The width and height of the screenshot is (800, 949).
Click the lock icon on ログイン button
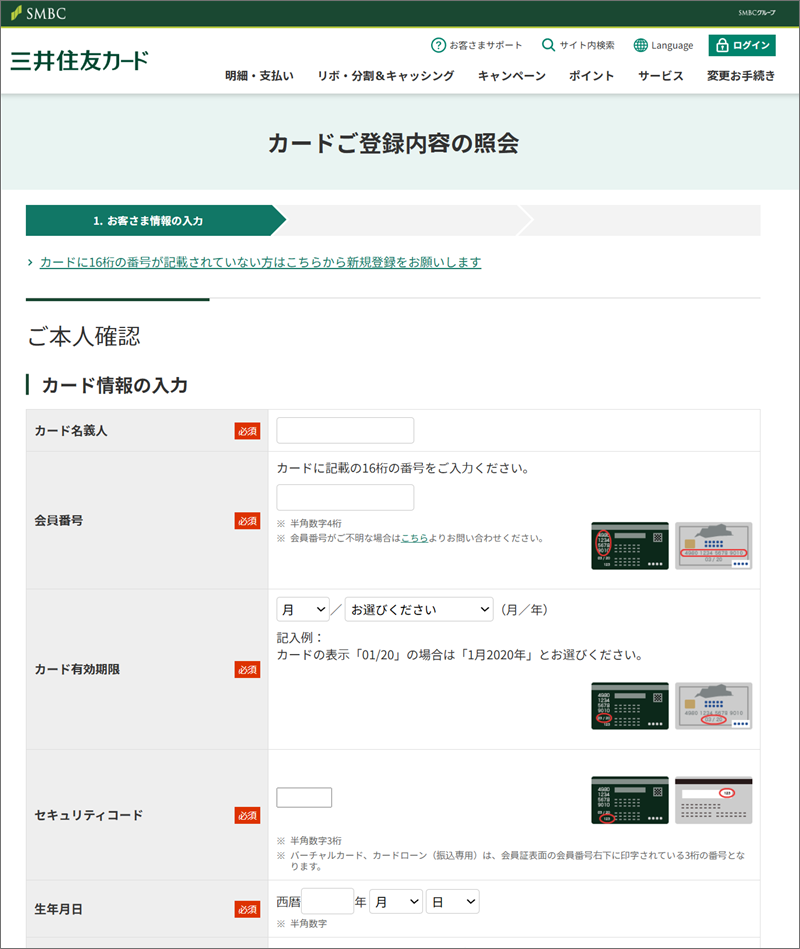(722, 45)
